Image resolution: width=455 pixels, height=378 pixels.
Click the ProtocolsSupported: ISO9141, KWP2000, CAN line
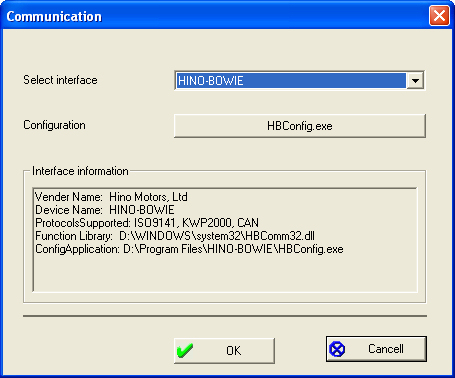click(x=147, y=223)
